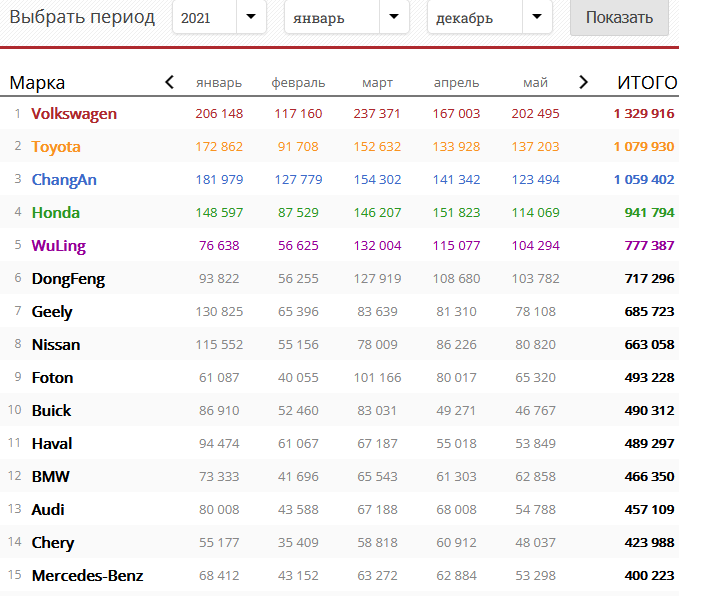Click the left arrow to show previous months
The height and width of the screenshot is (596, 728).
tap(169, 82)
